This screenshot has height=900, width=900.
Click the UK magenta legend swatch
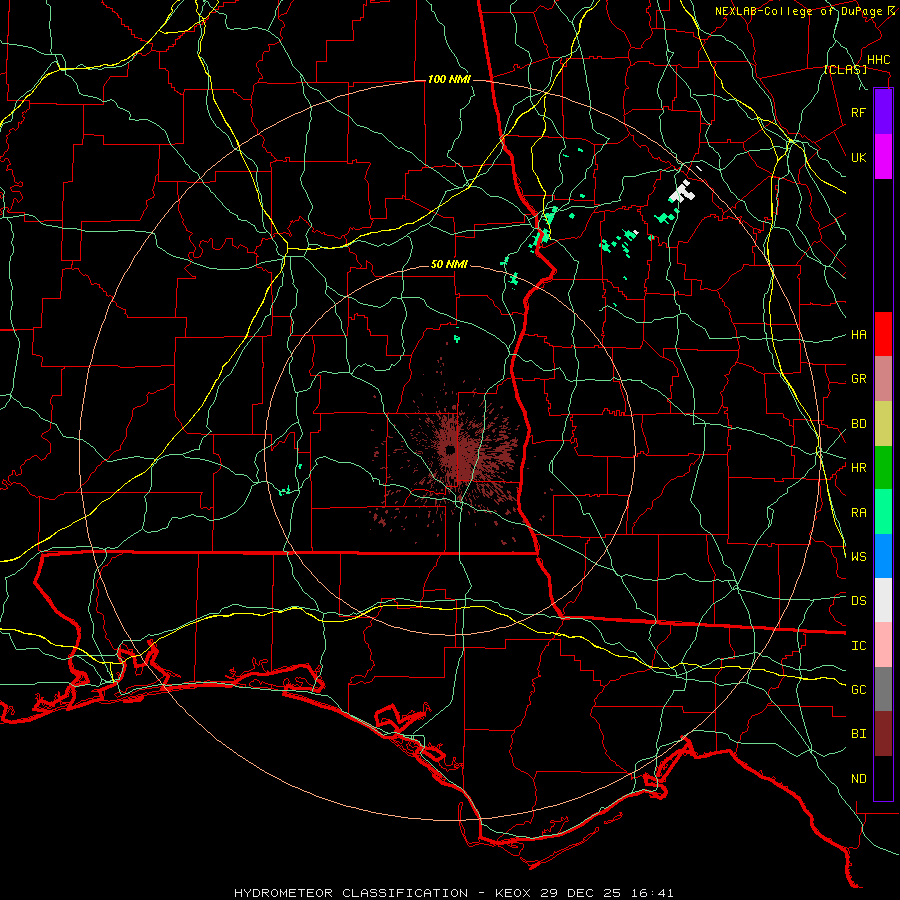883,157
